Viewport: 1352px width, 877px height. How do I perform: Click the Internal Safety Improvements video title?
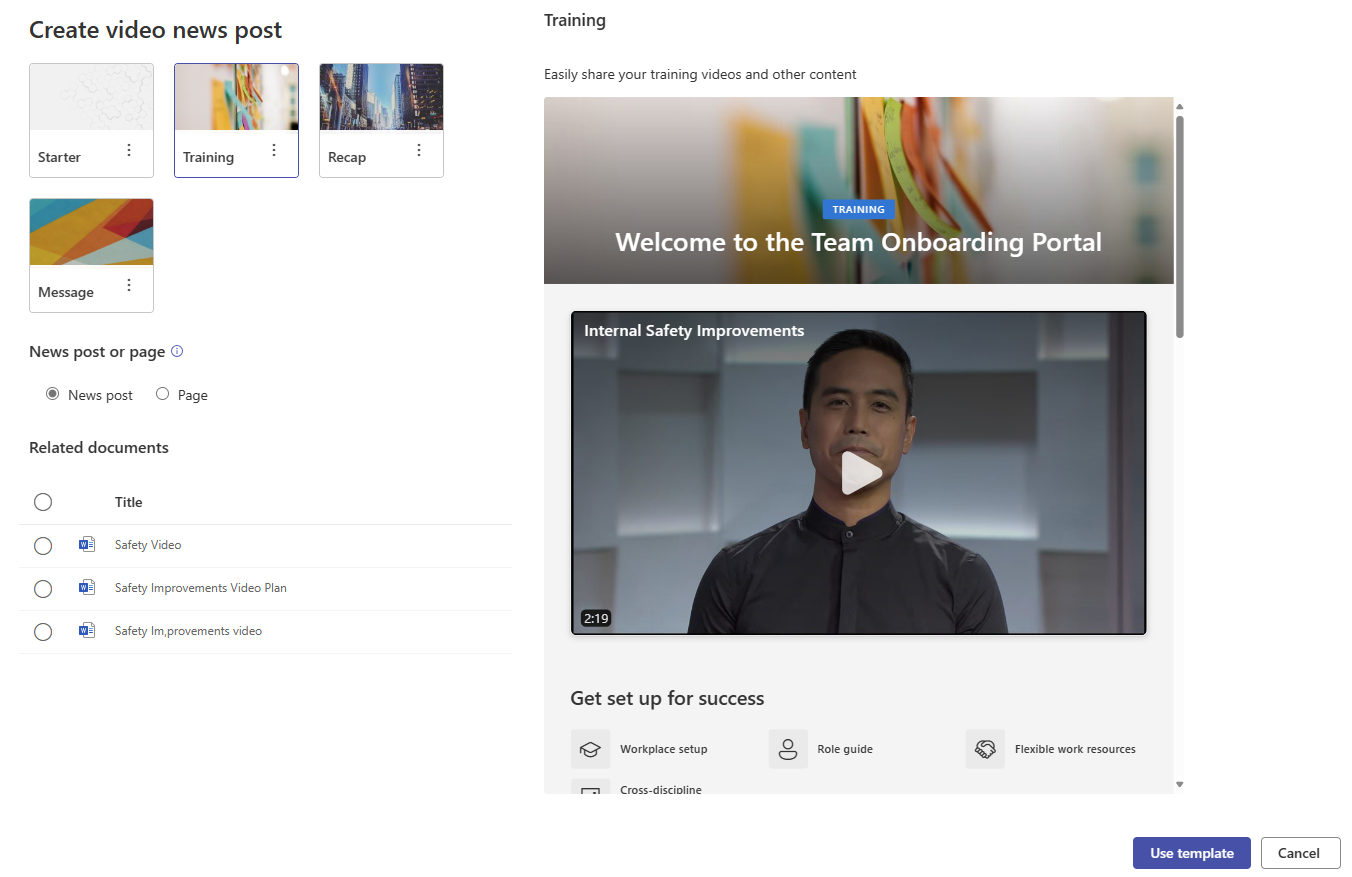click(x=694, y=330)
